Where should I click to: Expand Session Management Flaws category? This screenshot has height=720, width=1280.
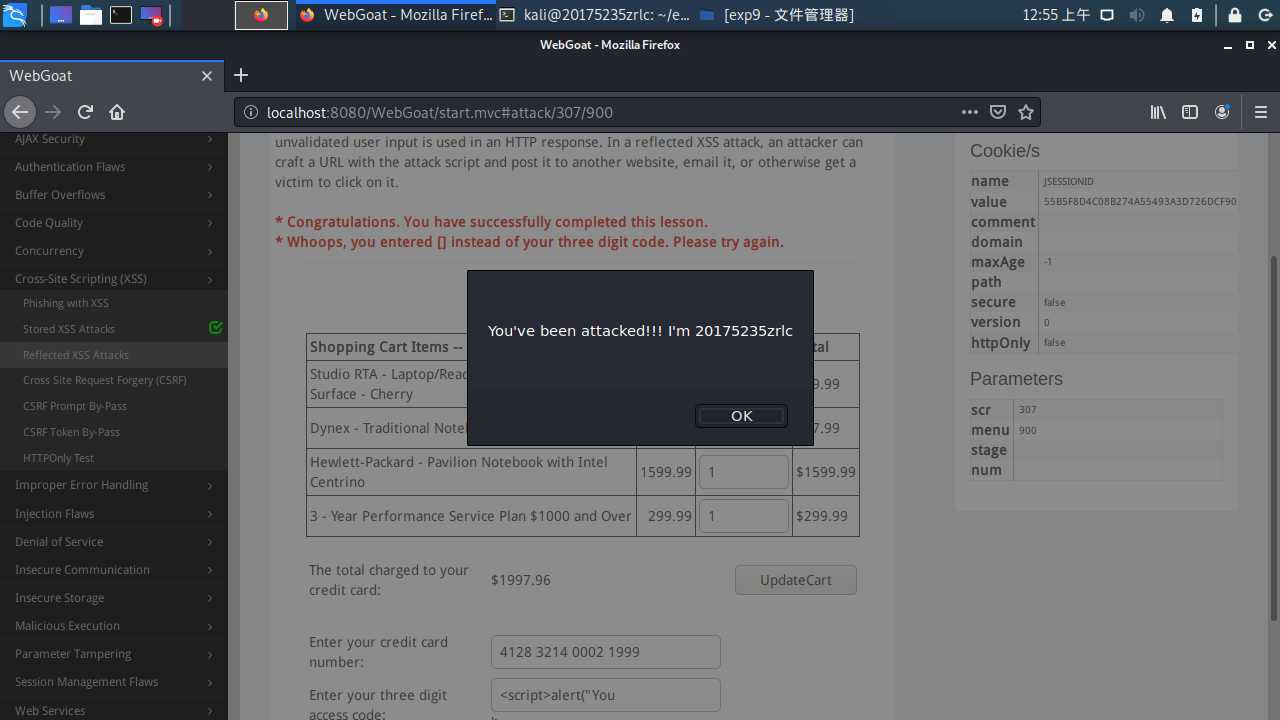point(114,682)
